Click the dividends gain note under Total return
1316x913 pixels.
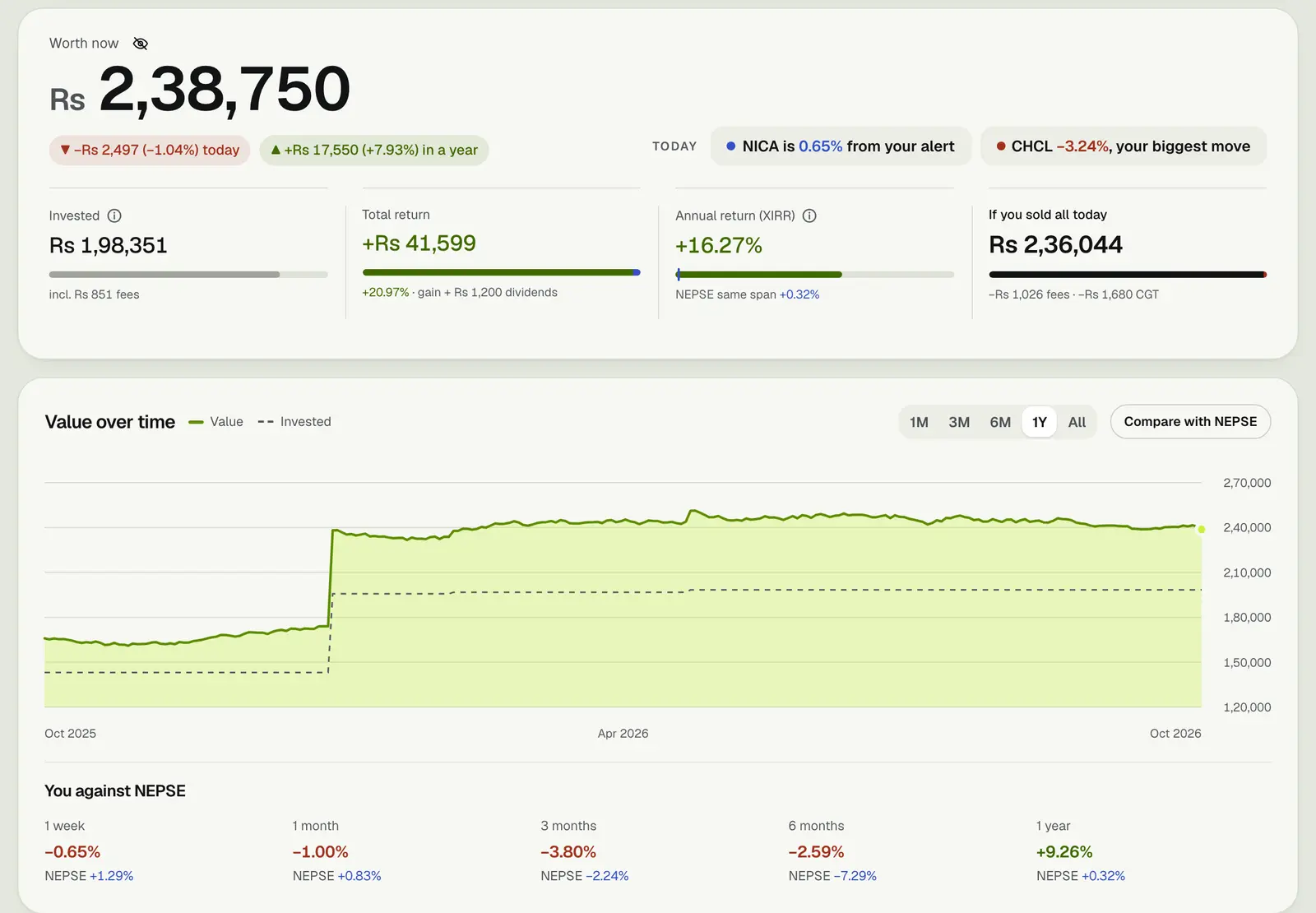pos(460,293)
